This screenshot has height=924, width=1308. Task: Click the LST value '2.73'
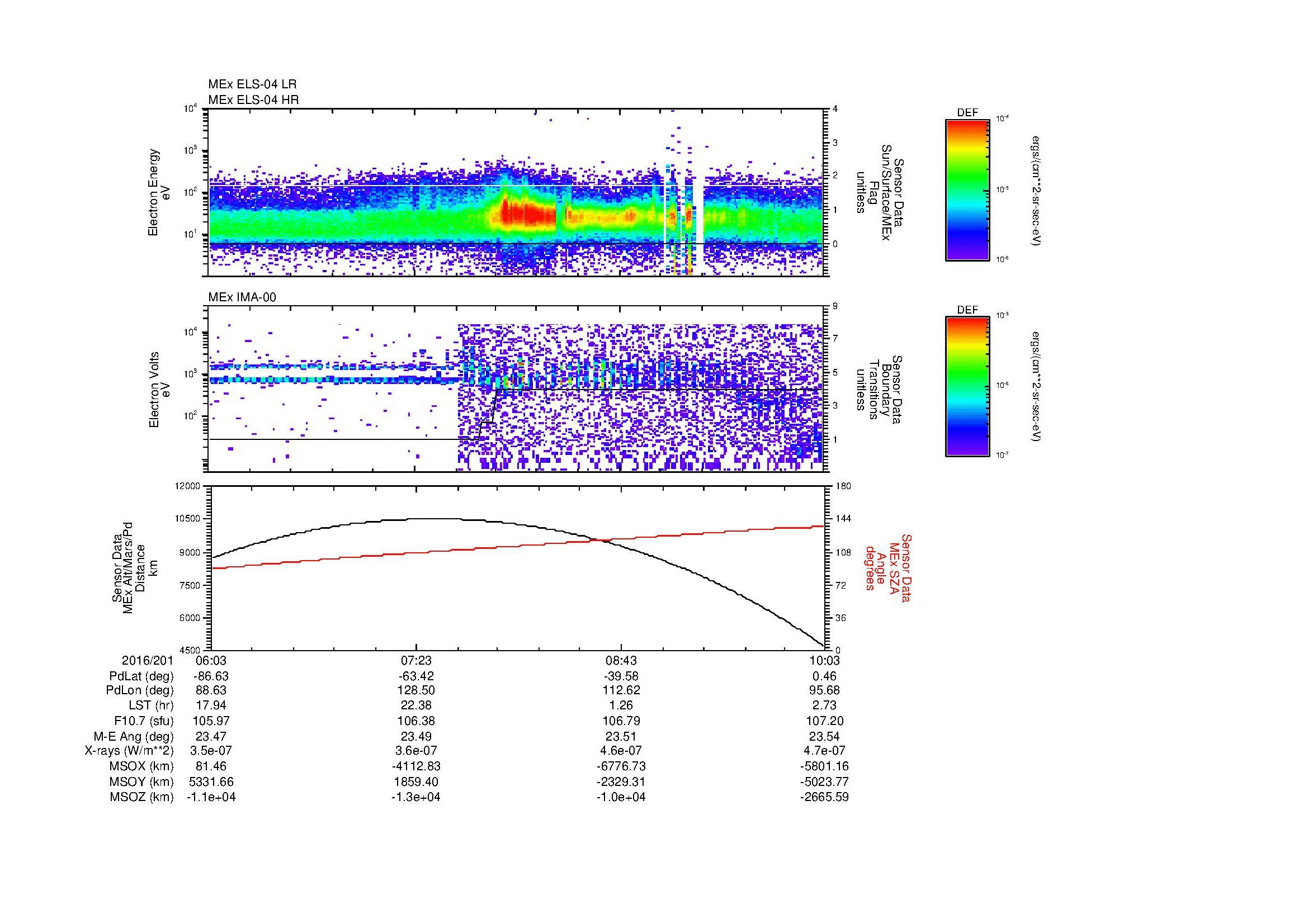[824, 705]
